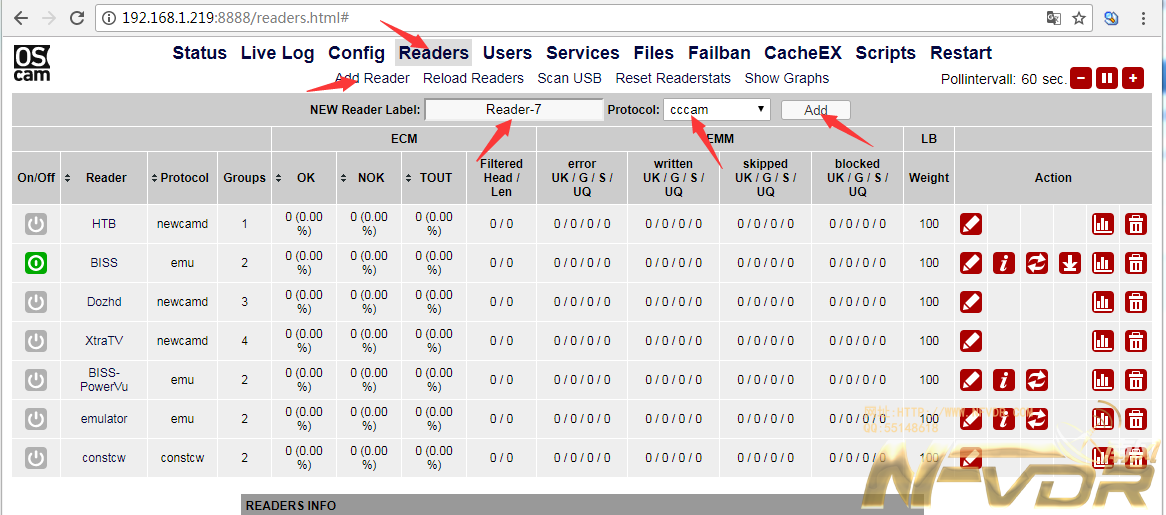Turn off the BISS reader
This screenshot has height=515, width=1166.
(x=36, y=263)
